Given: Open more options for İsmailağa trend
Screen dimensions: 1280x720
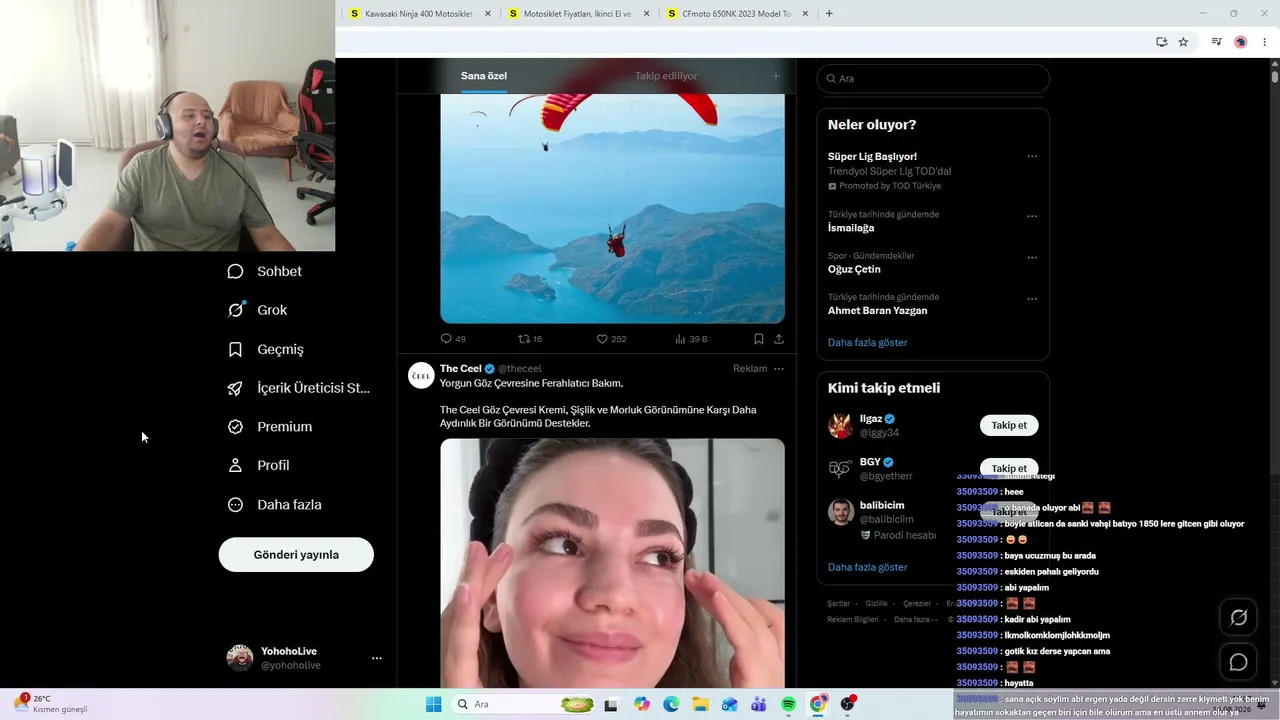Looking at the screenshot, I should point(1032,216).
